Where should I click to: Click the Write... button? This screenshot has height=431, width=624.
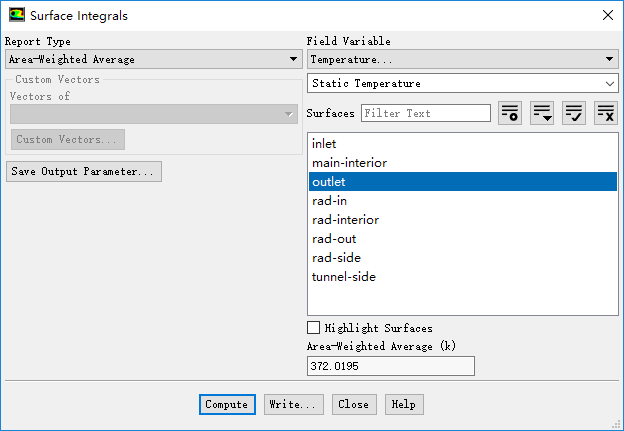coord(294,405)
